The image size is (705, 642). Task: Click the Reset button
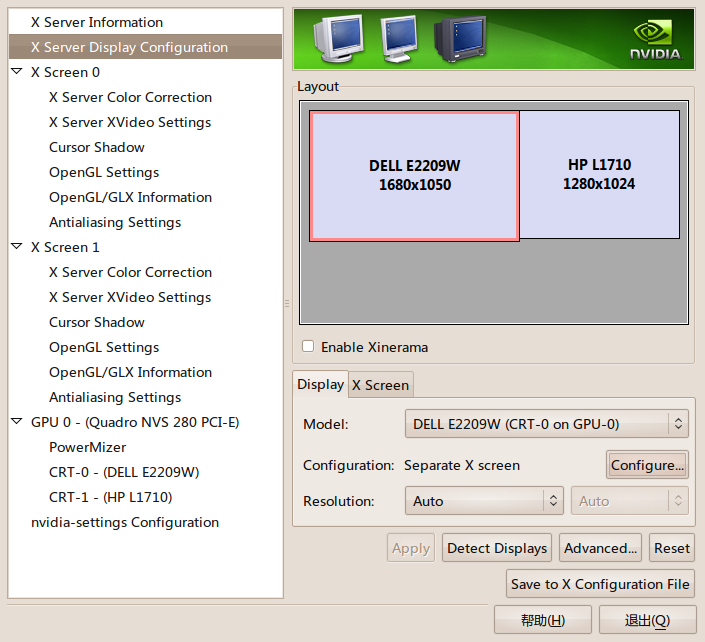(672, 548)
